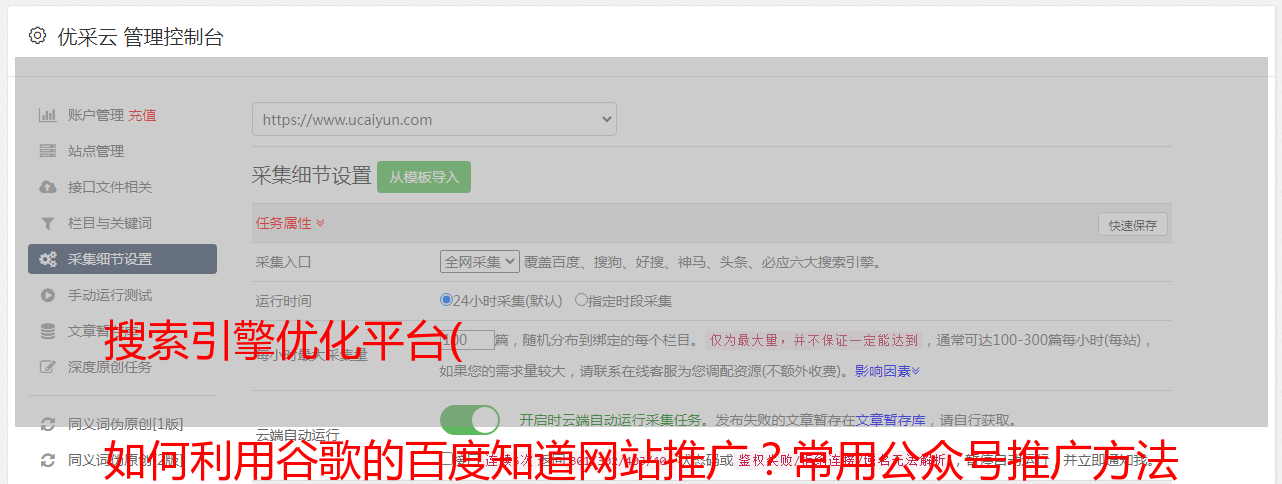Click the refresh icon for 同义词伪原创[2版]
The height and width of the screenshot is (484, 1282).
47,460
